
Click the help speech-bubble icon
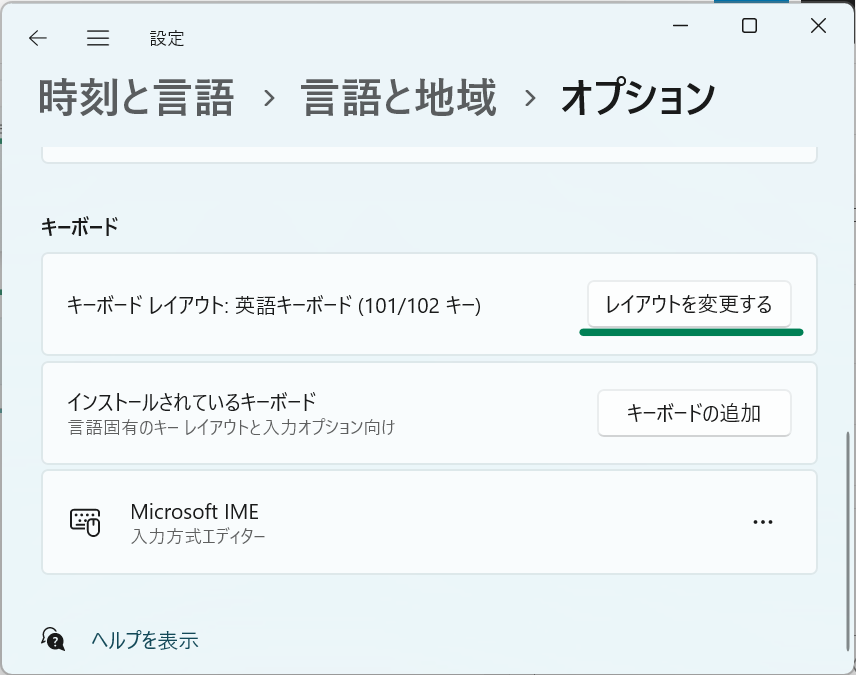53,639
